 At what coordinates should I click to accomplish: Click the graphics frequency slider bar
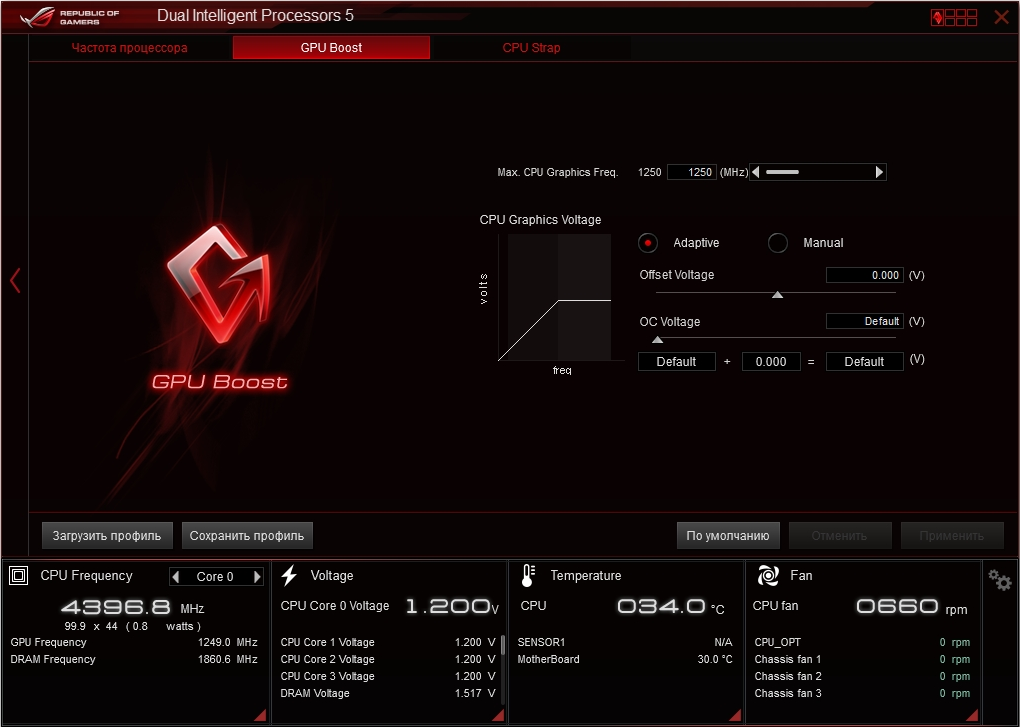(782, 172)
